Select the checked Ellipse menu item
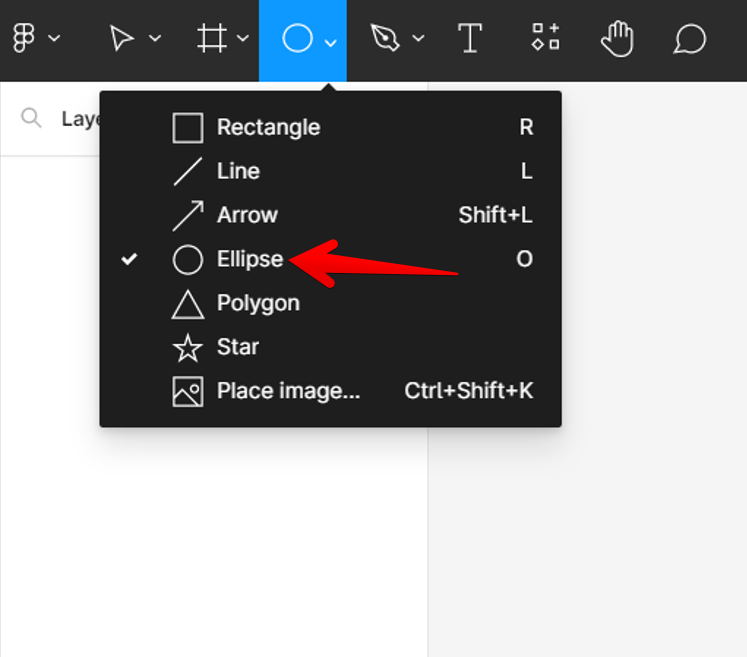This screenshot has height=657, width=747. click(250, 260)
